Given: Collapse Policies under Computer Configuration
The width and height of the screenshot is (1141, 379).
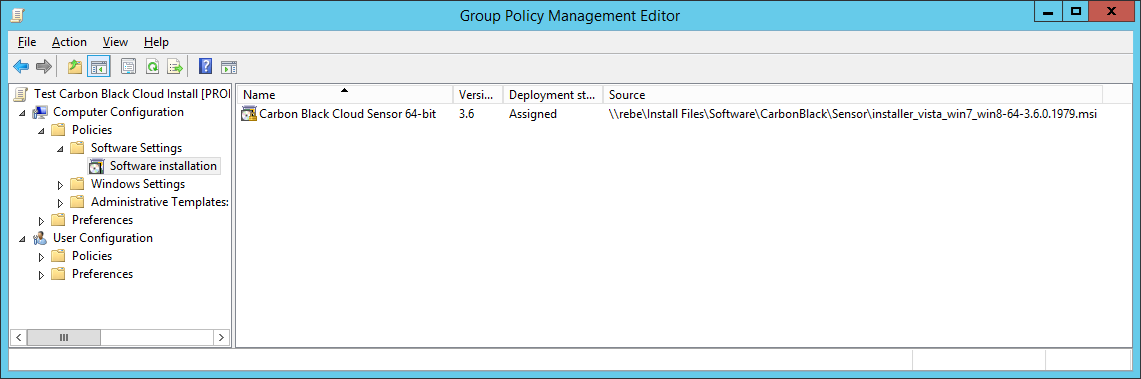Looking at the screenshot, I should [41, 131].
